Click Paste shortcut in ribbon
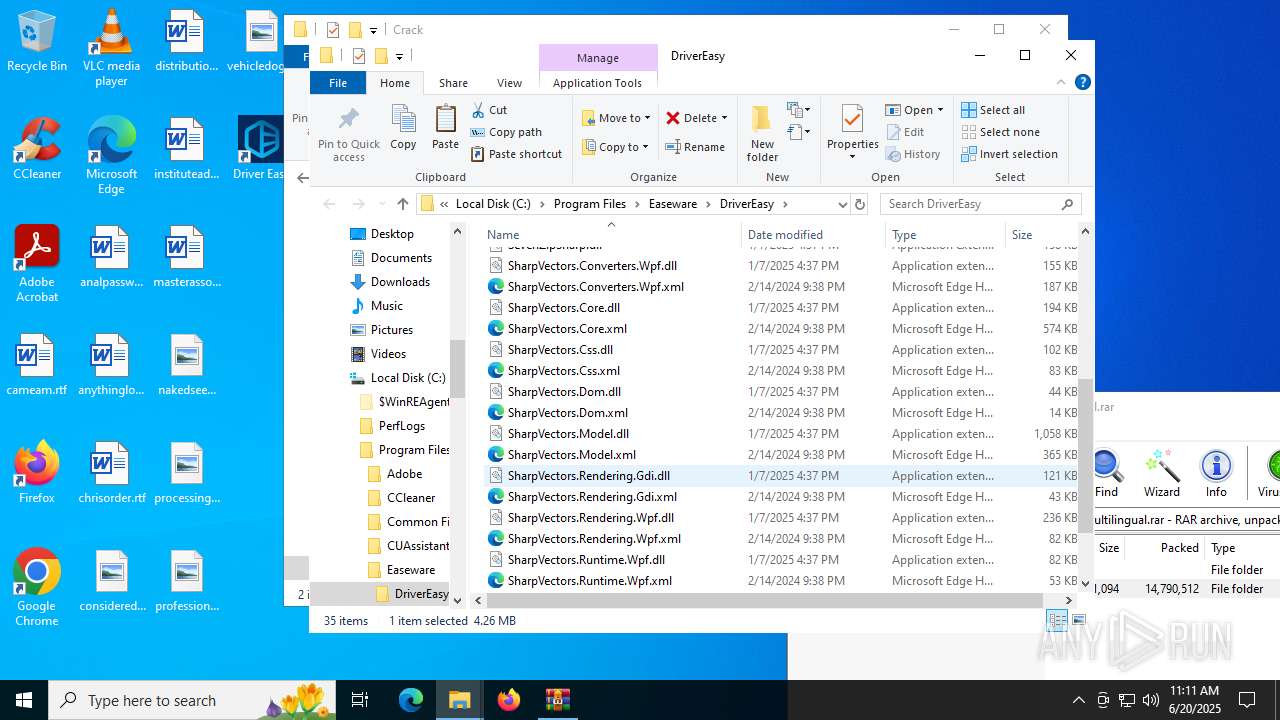Screen dimensions: 1280x720 point(516,154)
